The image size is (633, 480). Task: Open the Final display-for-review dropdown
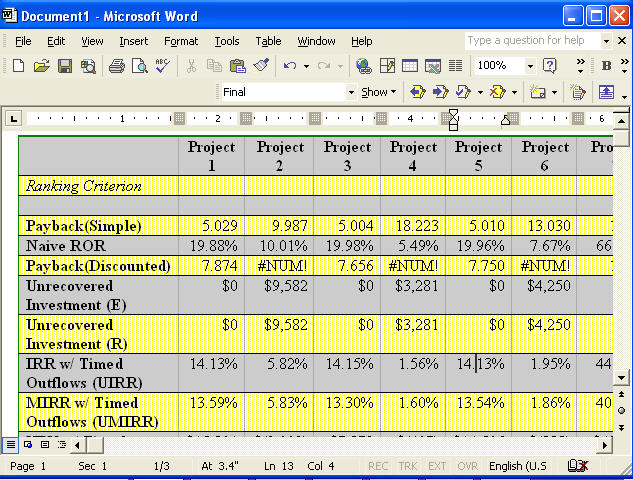pos(350,92)
